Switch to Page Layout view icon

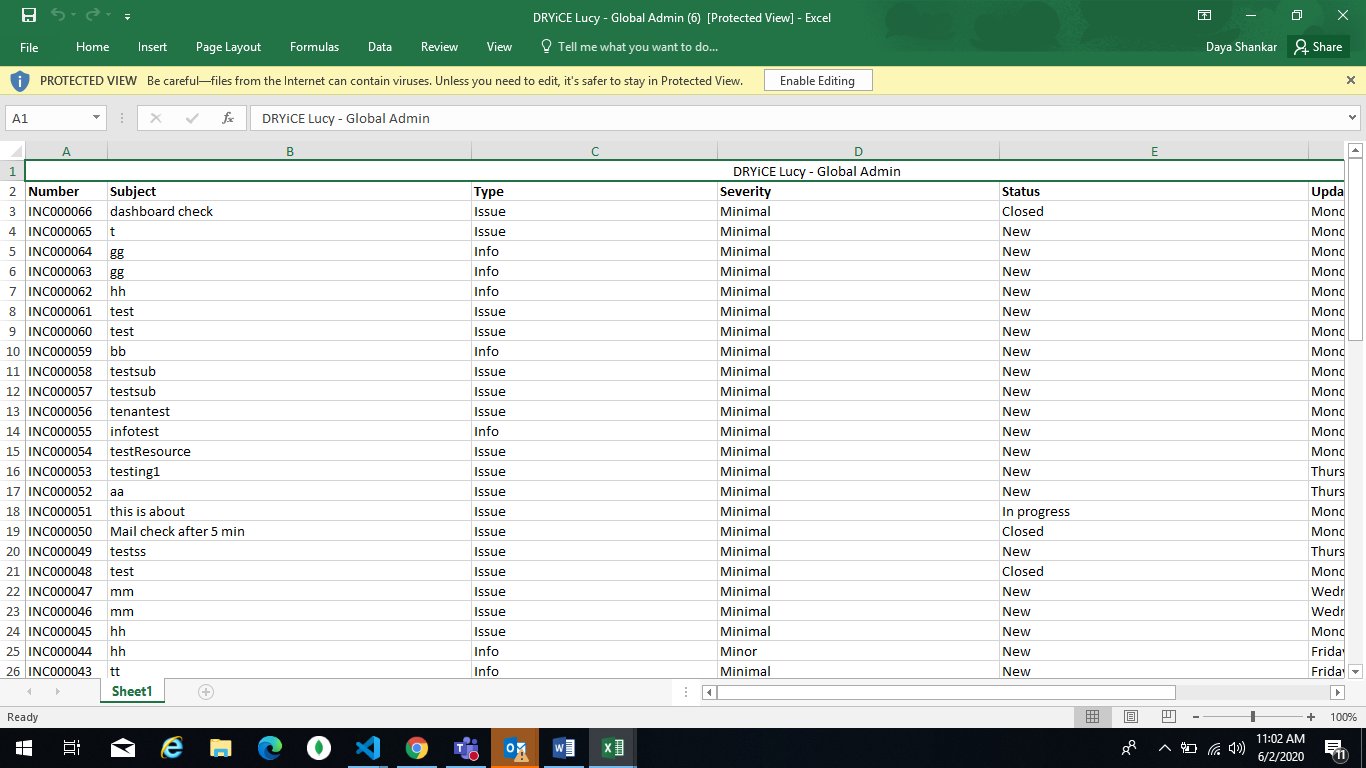1131,717
